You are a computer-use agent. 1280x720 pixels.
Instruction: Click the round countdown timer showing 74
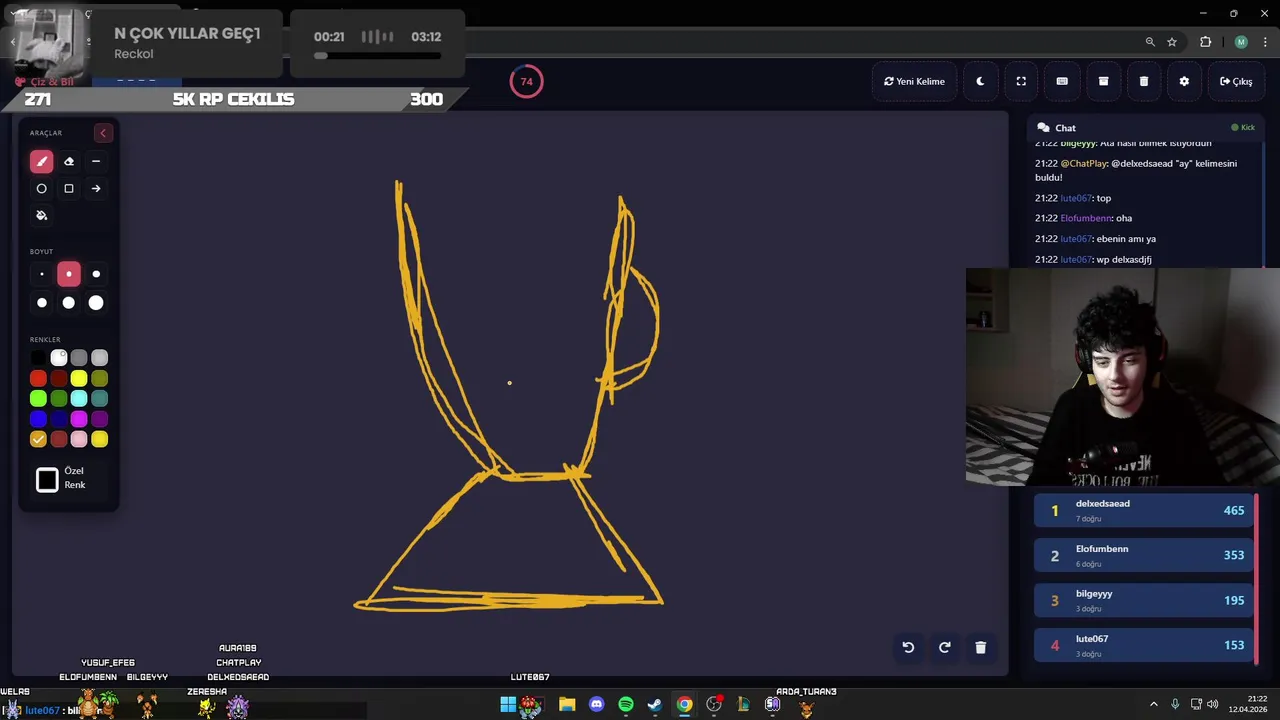(526, 81)
